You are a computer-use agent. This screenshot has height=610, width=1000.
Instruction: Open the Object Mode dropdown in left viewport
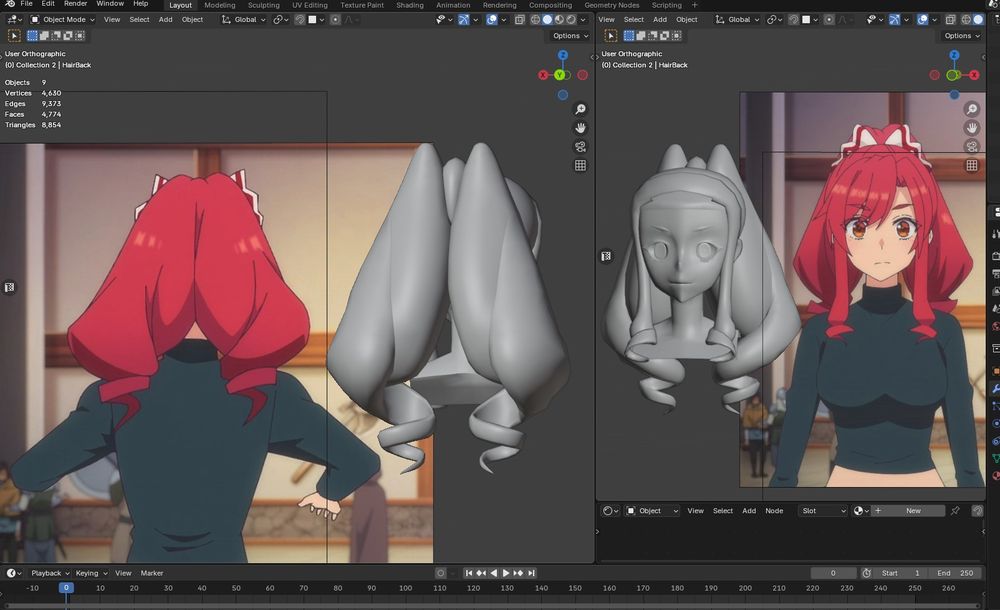(x=62, y=20)
